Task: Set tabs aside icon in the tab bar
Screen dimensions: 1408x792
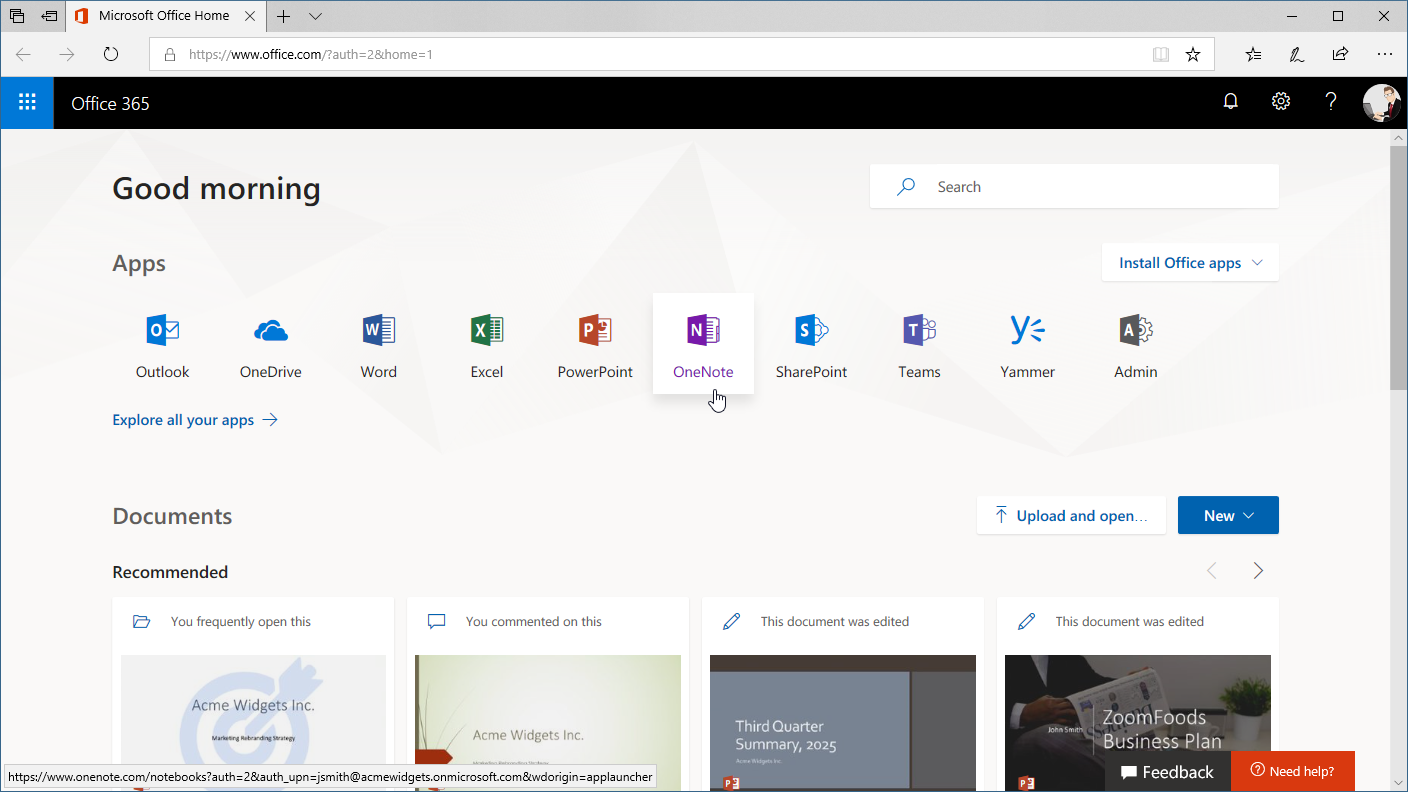Action: pyautogui.click(x=49, y=16)
